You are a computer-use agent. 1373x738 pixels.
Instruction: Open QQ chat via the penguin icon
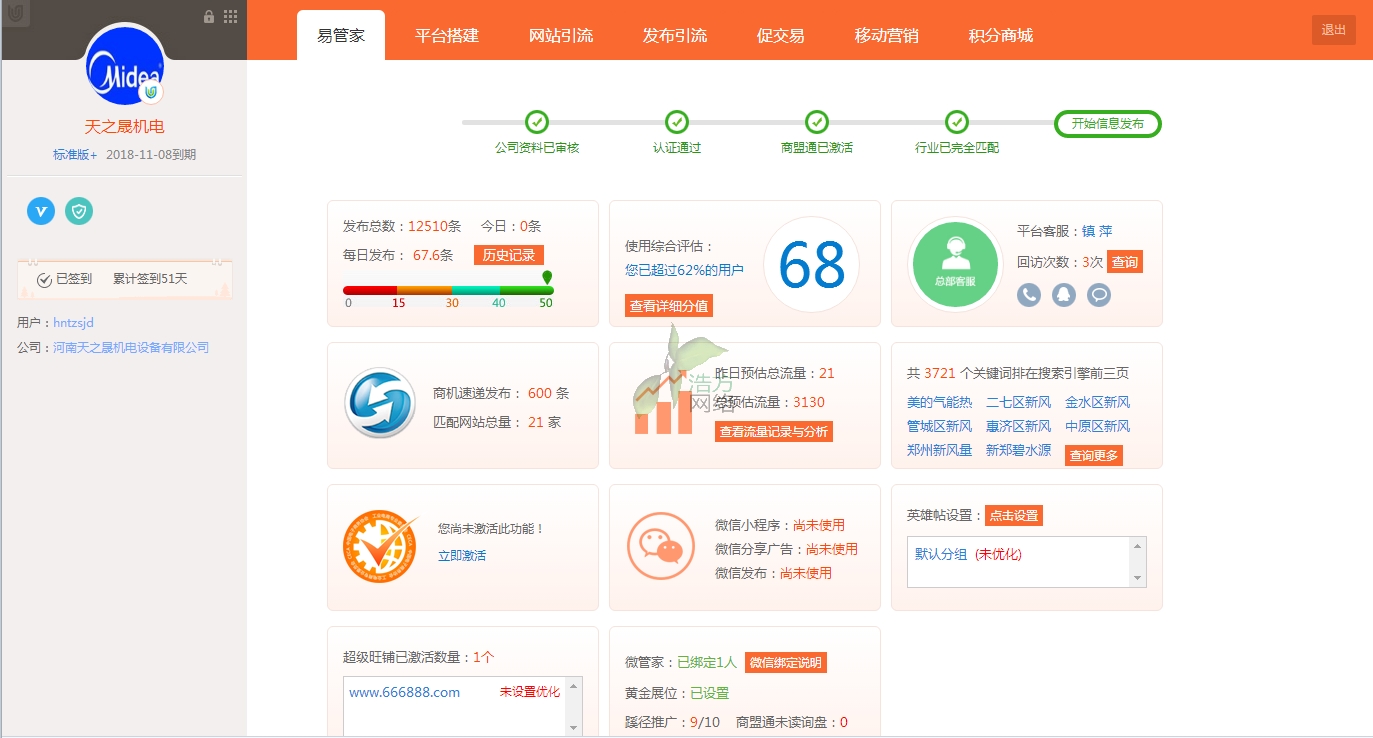(x=1063, y=294)
